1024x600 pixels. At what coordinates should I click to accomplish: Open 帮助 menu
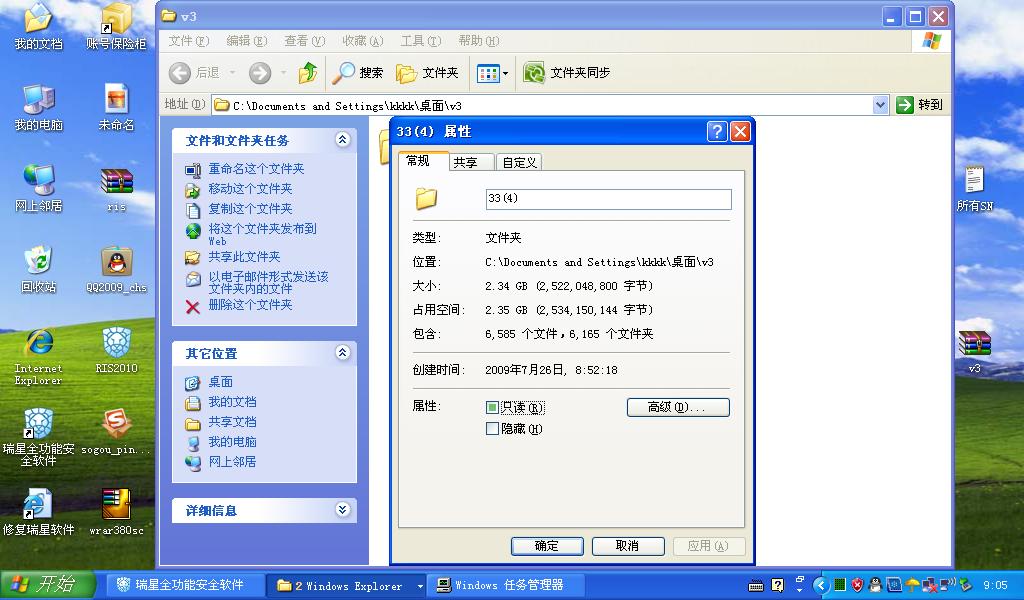[479, 40]
